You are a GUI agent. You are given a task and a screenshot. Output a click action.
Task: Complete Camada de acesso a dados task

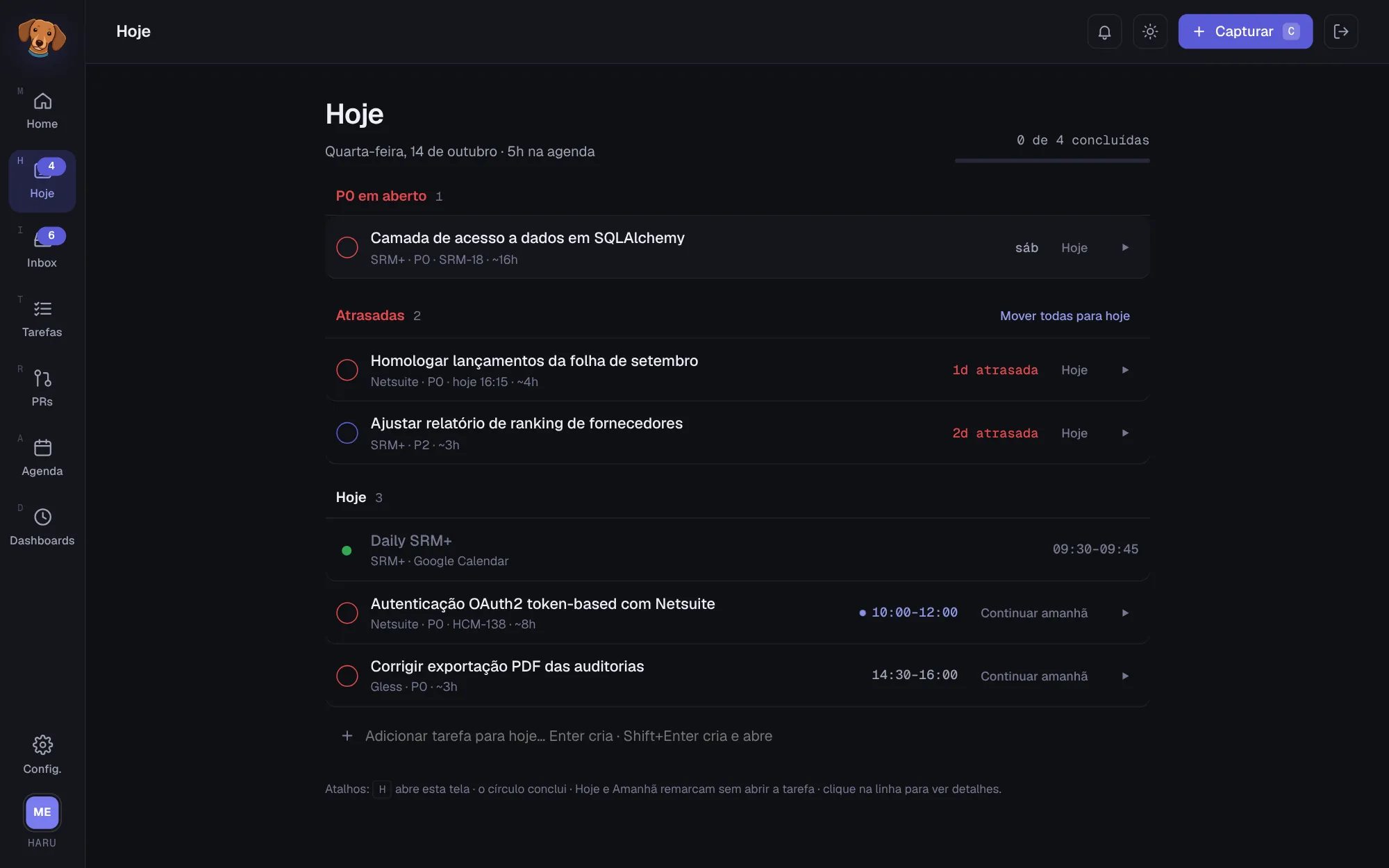(347, 247)
